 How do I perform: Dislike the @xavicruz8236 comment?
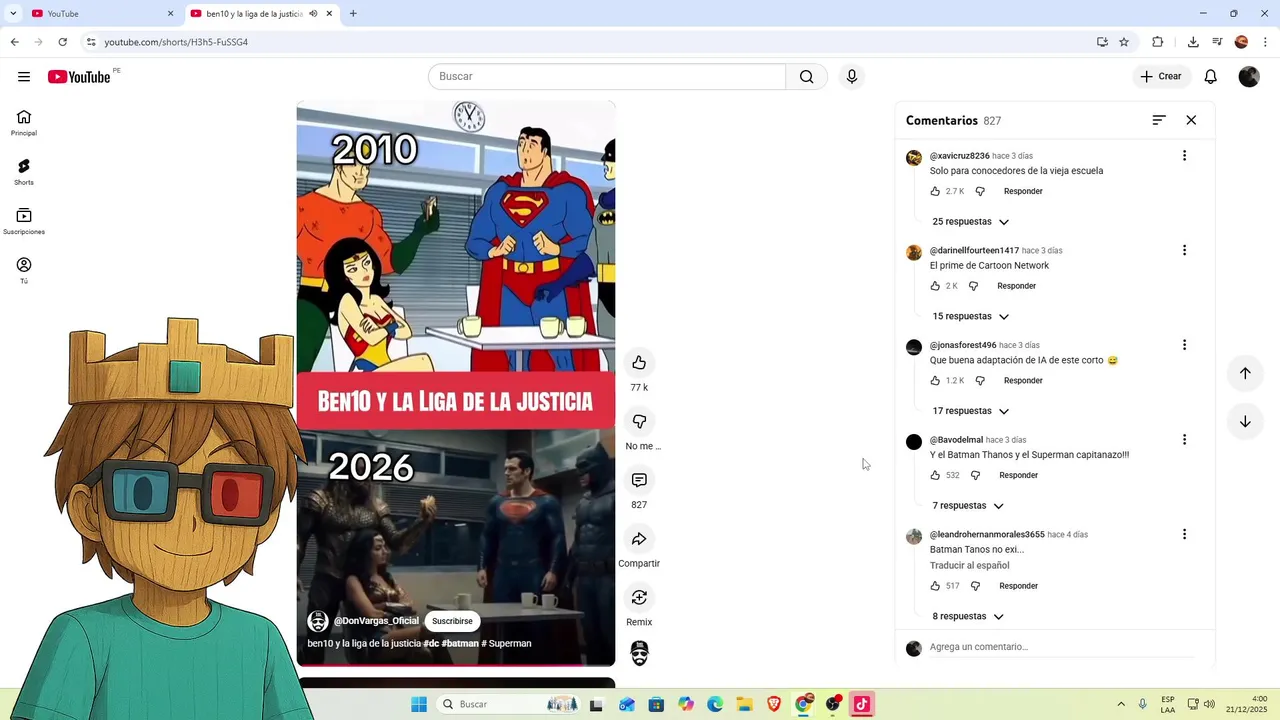pyautogui.click(x=980, y=191)
